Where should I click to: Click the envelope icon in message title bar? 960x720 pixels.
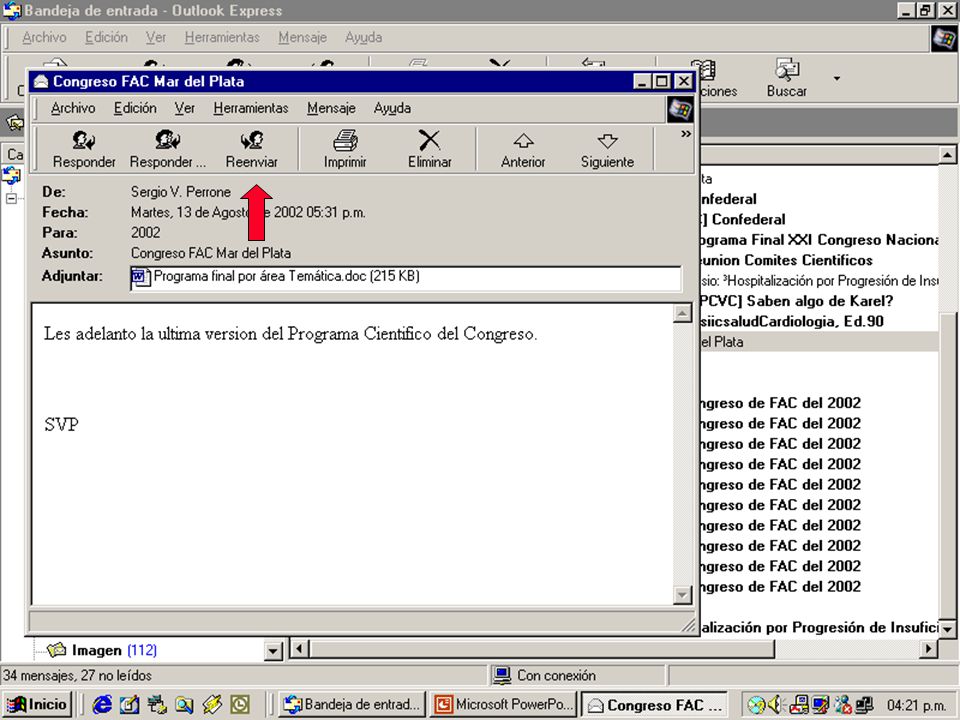pos(41,81)
